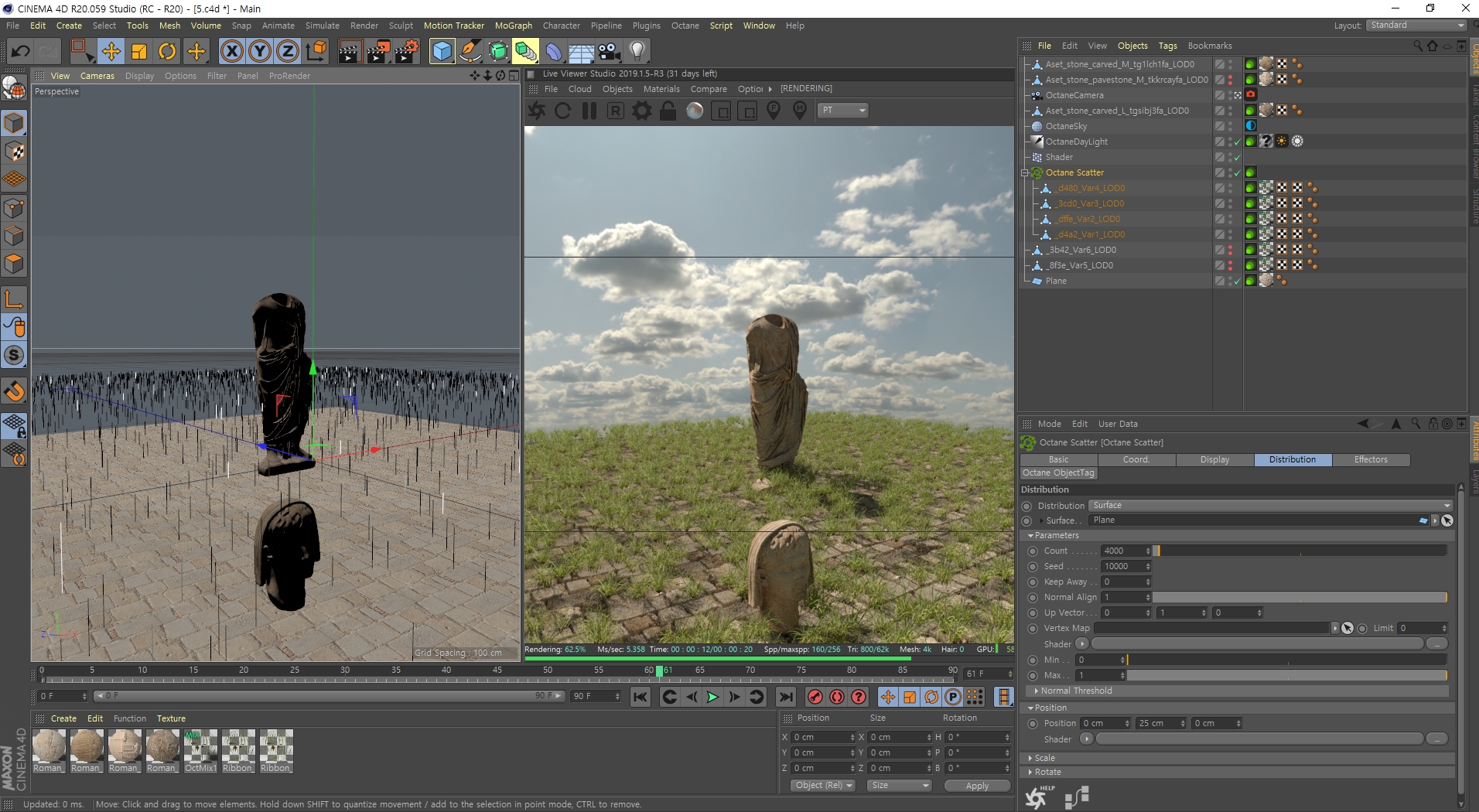Viewport: 1479px width, 812px height.
Task: Click the Count value field
Action: pos(1125,551)
